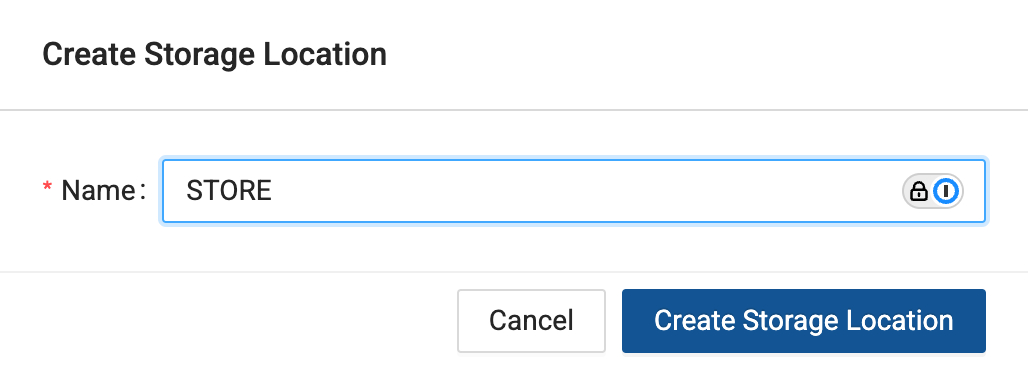1028x366 pixels.
Task: Select the blue circular 1Password logo
Action: point(946,192)
